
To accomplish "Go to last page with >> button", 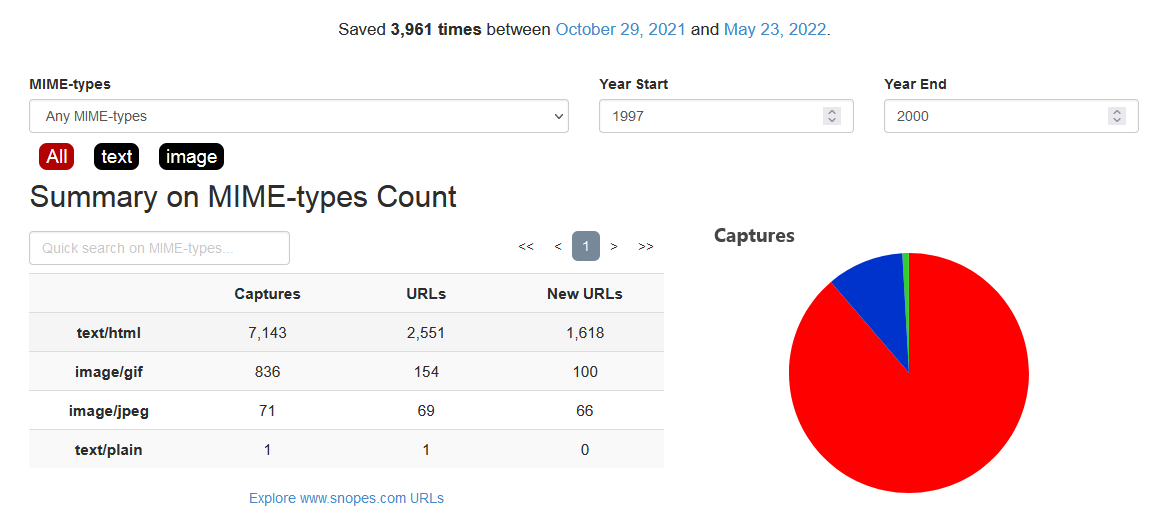I will pyautogui.click(x=646, y=246).
